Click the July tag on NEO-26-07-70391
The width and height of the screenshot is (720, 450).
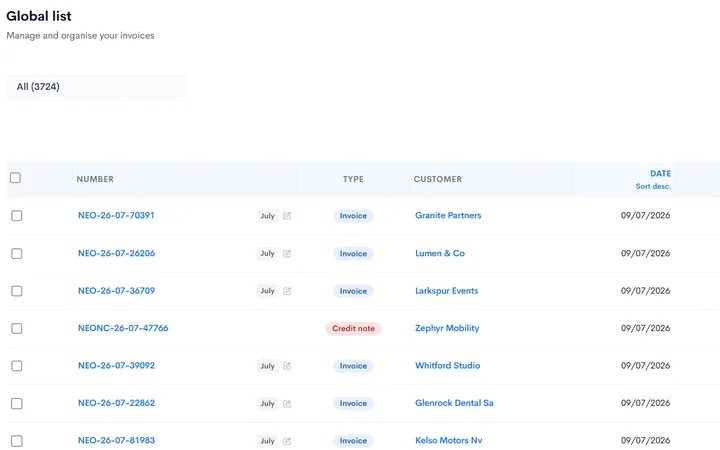(267, 216)
